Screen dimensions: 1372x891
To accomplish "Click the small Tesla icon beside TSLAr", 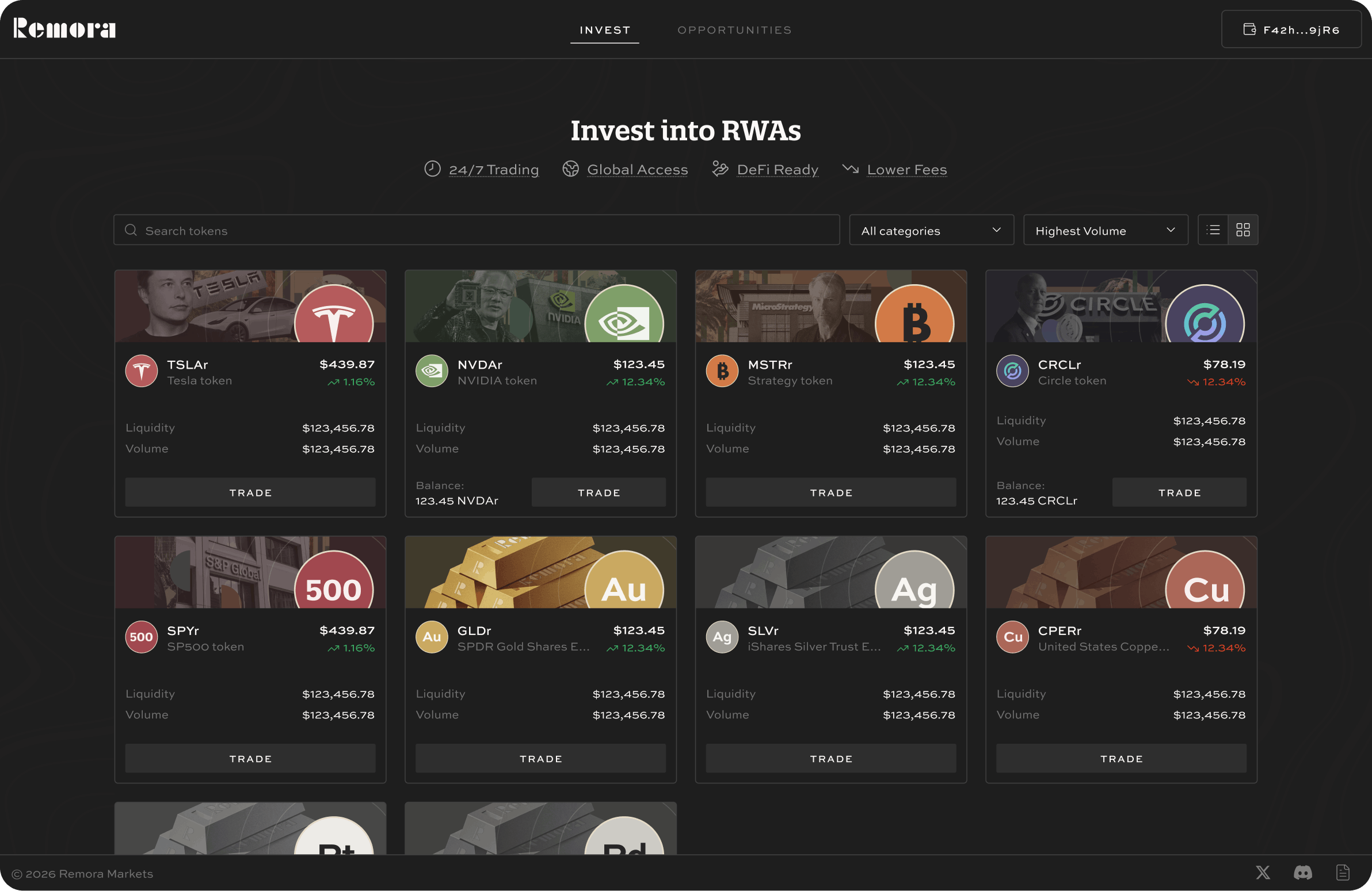I will pyautogui.click(x=141, y=371).
